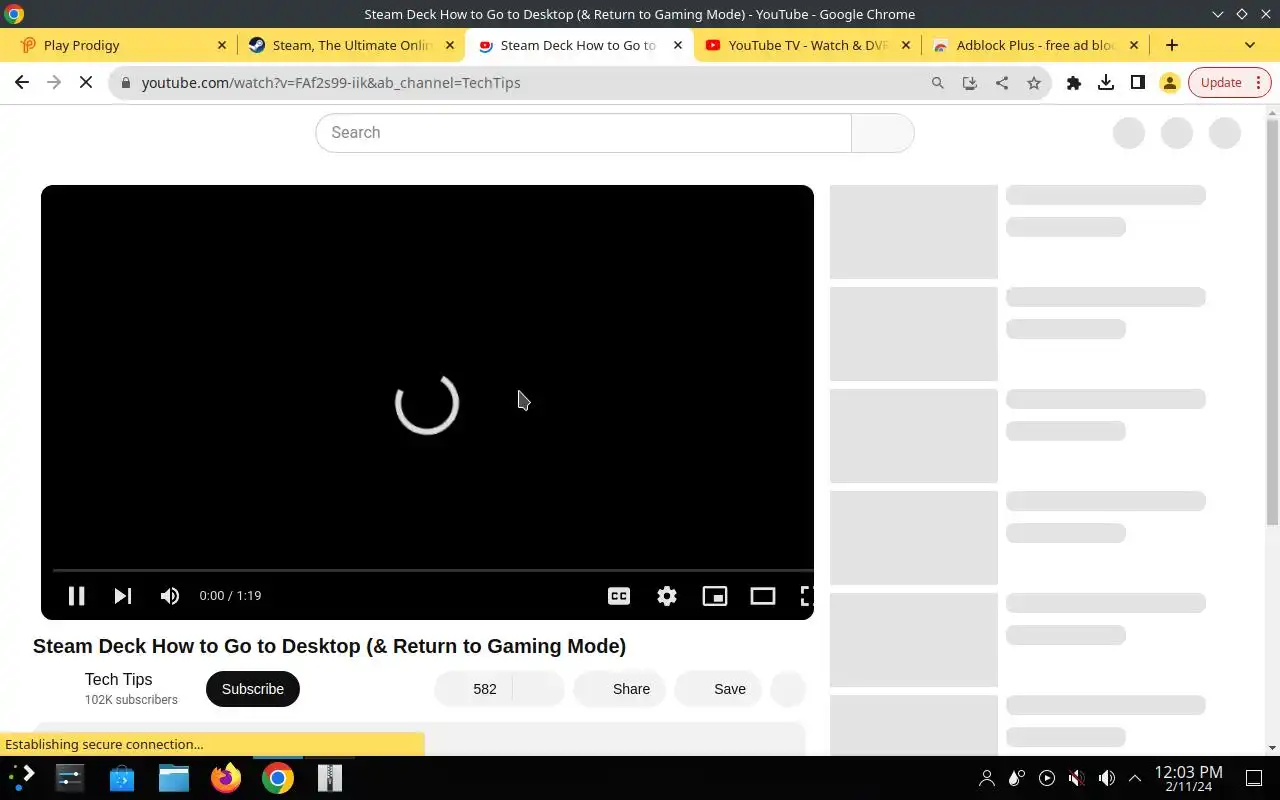Open the archive manager taskbar icon

[330, 778]
